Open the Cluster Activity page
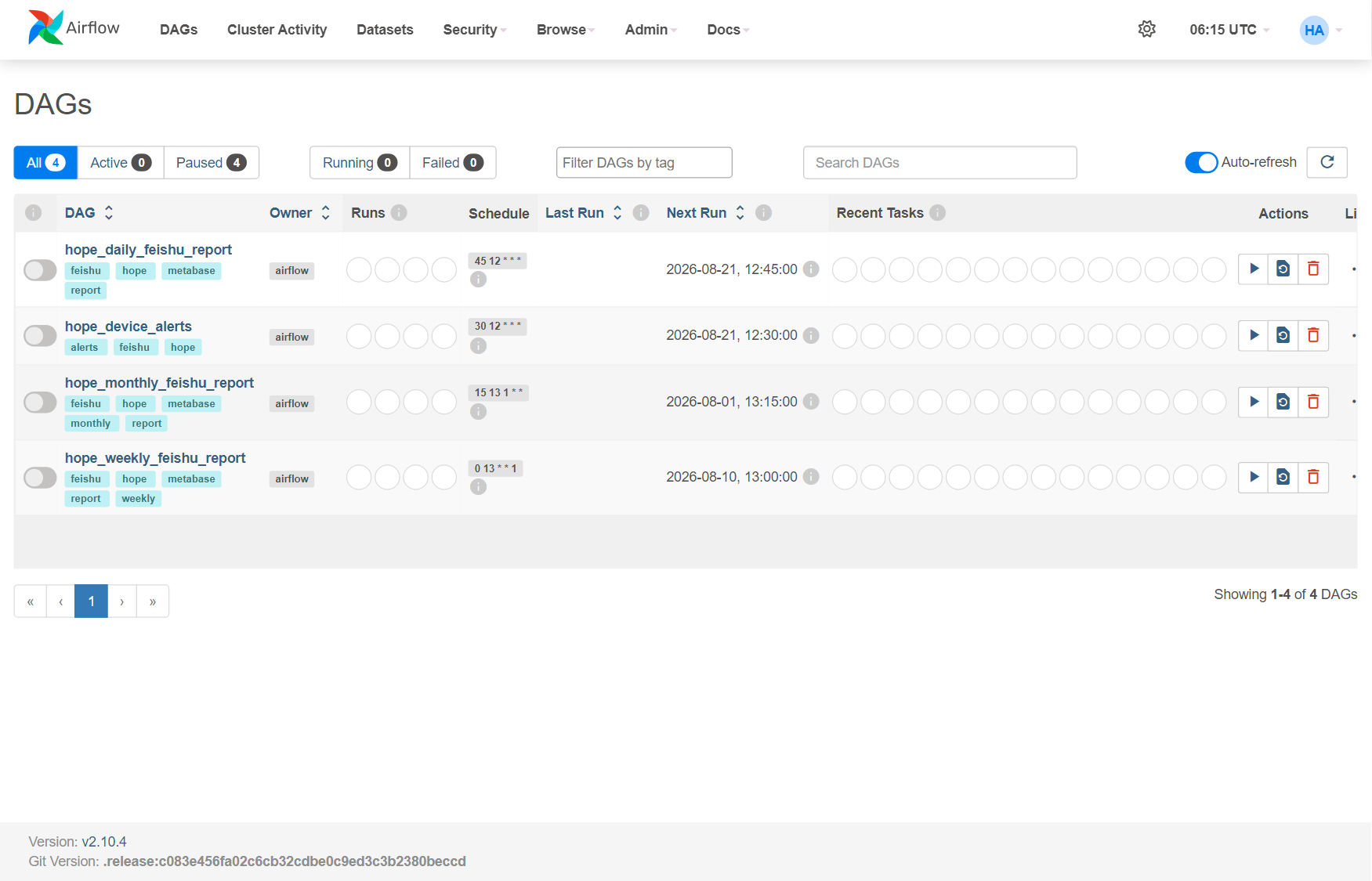 277,30
